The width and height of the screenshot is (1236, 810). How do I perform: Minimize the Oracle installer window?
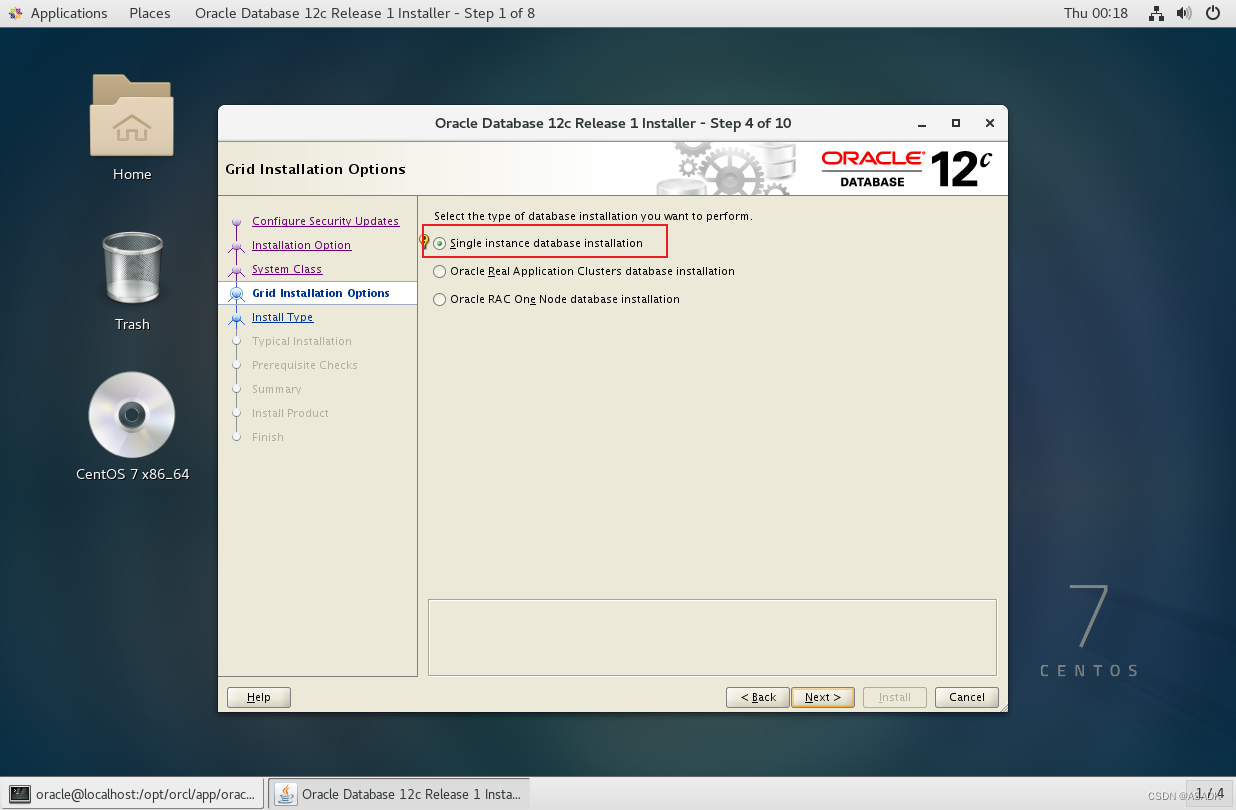tap(921, 123)
